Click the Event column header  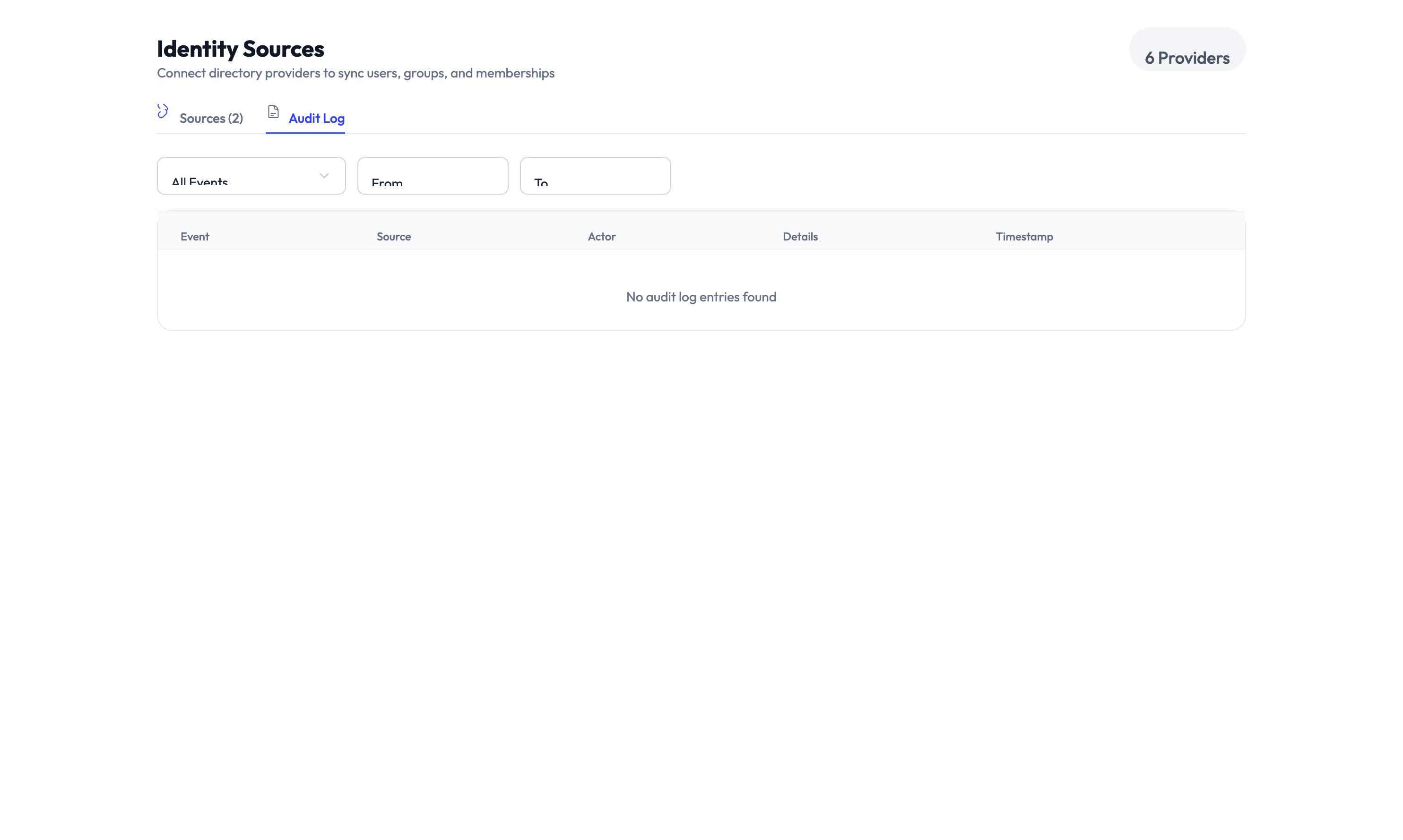click(194, 237)
